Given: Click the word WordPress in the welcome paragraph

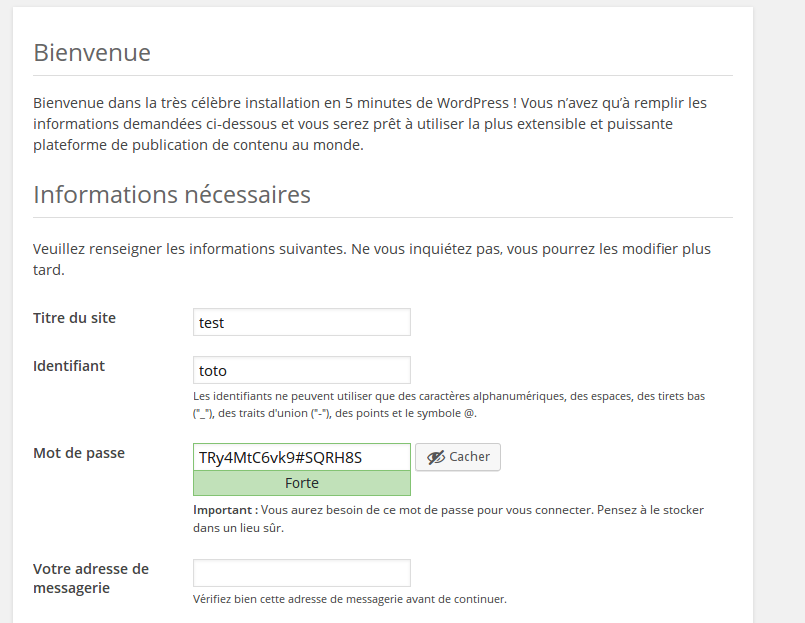Looking at the screenshot, I should click(473, 103).
